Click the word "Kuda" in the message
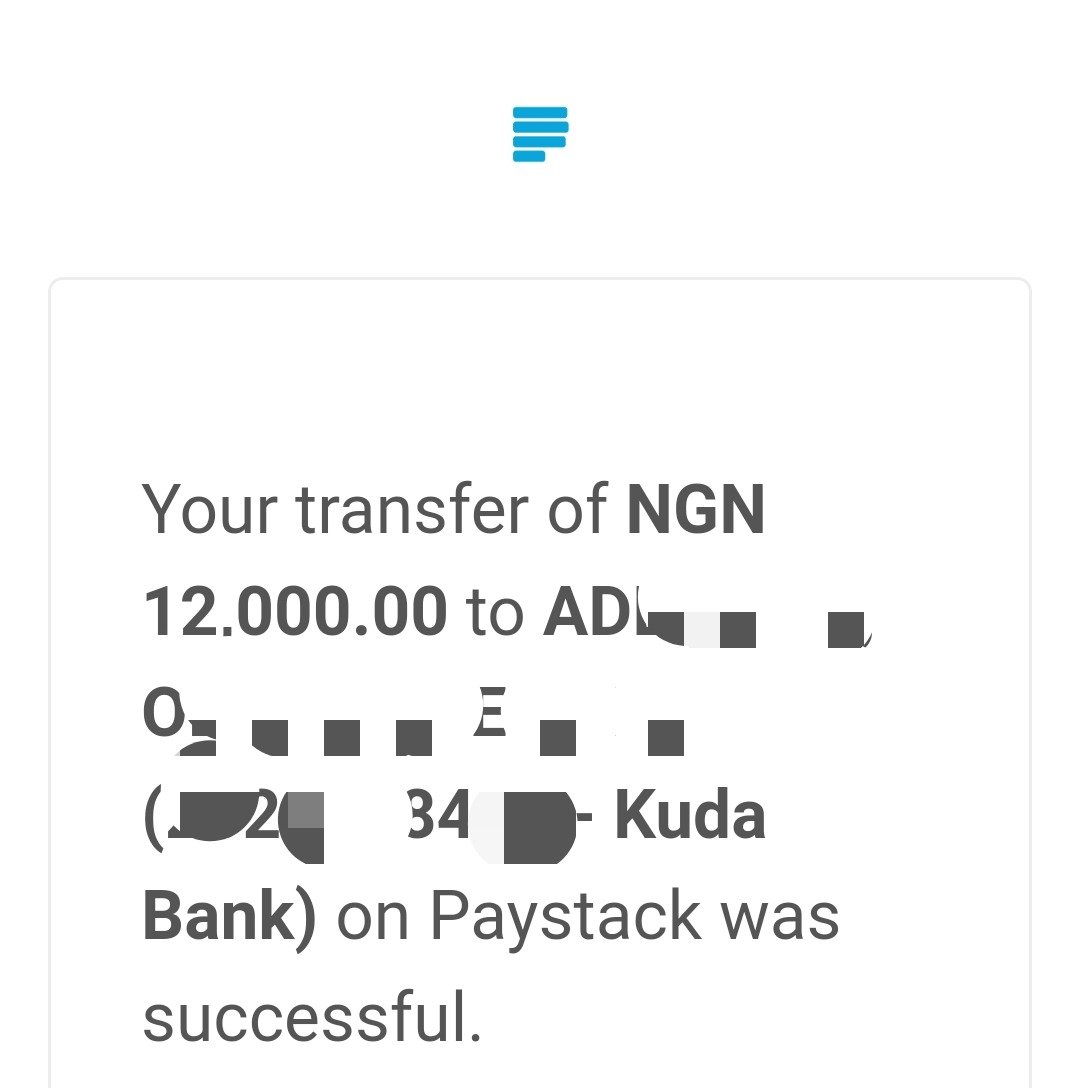 click(690, 814)
